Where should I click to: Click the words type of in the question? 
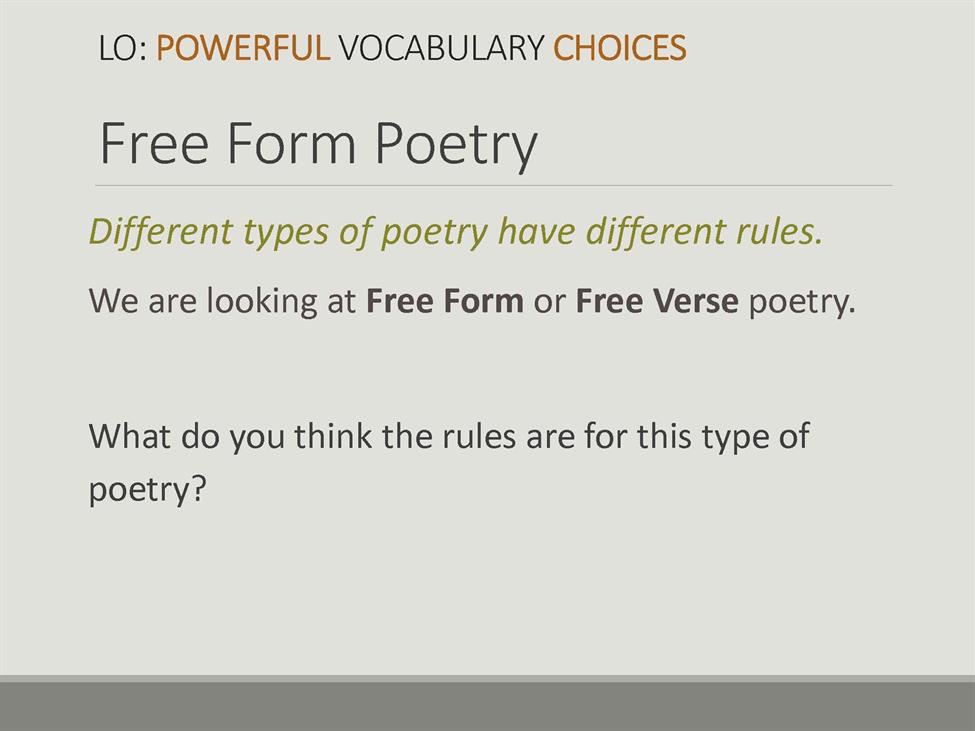click(756, 437)
